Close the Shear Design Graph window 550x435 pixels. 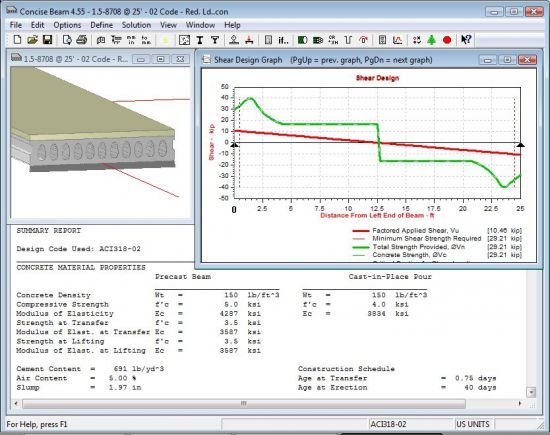point(527,60)
